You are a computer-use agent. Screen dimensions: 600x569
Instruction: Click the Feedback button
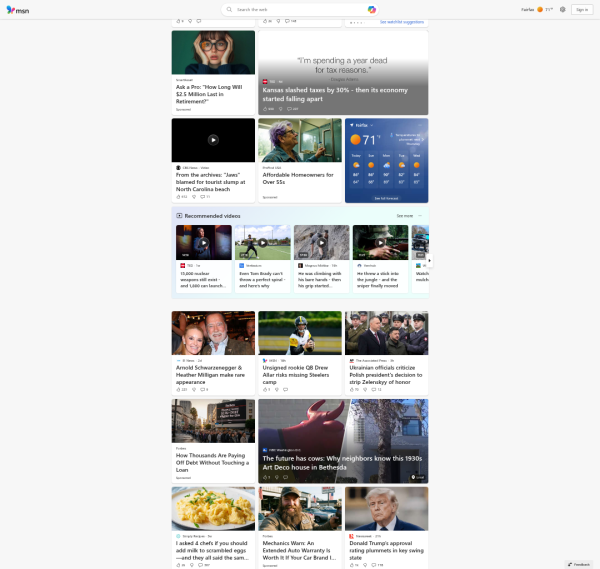coord(579,564)
